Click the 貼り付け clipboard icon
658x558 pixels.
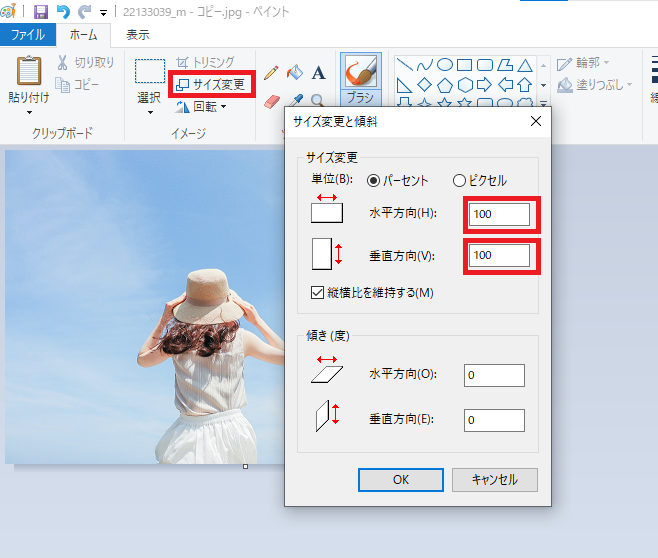[x=29, y=70]
